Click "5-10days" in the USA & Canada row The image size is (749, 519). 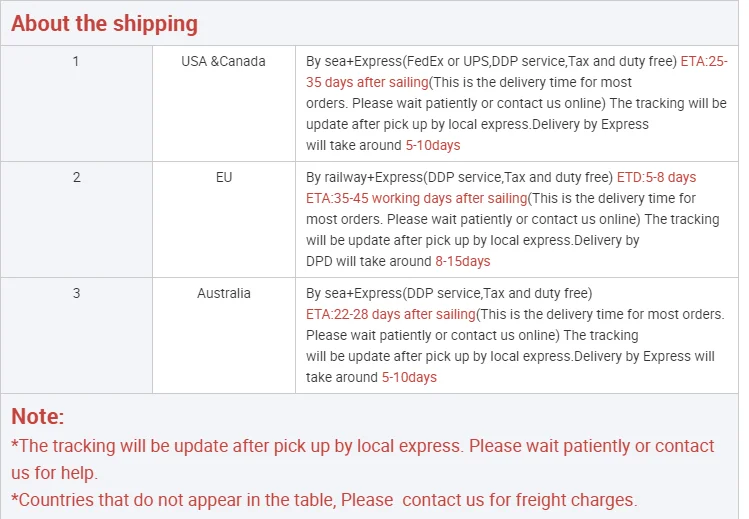click(x=433, y=145)
